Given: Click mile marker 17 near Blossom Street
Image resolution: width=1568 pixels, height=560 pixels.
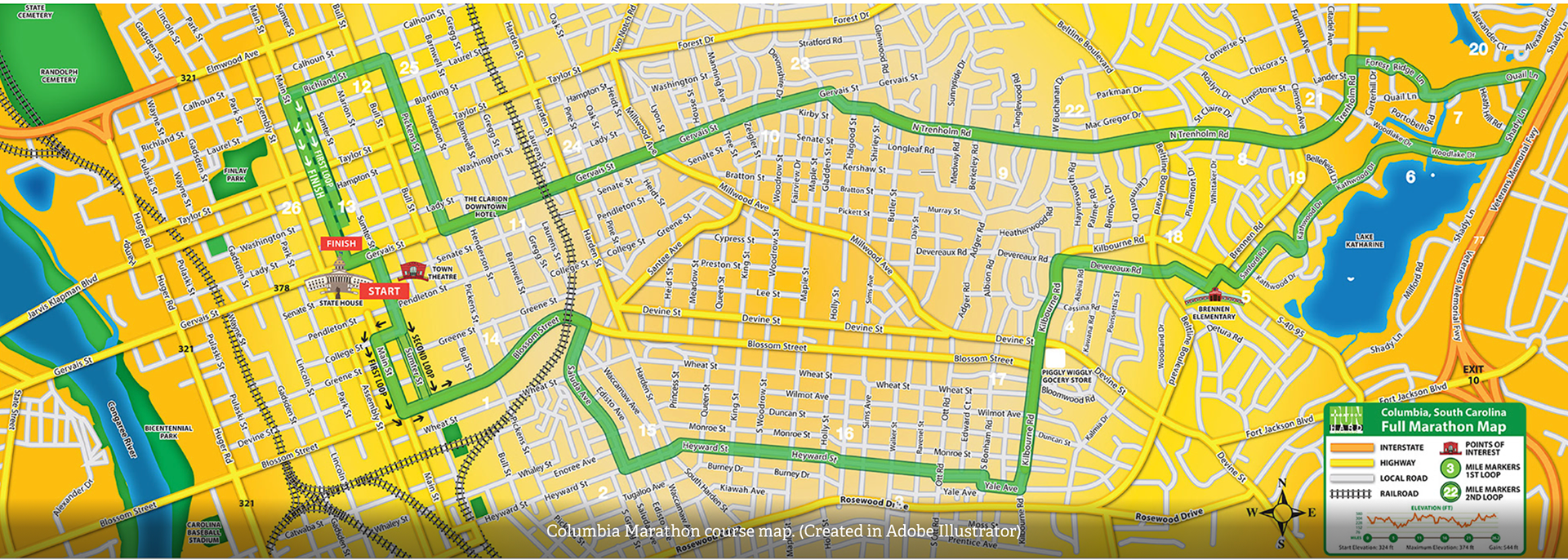Looking at the screenshot, I should click(x=998, y=380).
